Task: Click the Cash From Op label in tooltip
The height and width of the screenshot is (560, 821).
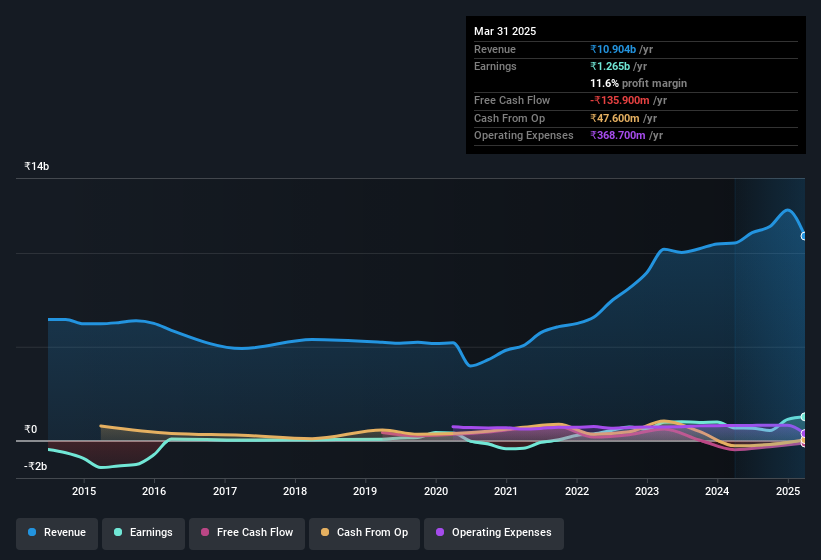Action: coord(509,118)
